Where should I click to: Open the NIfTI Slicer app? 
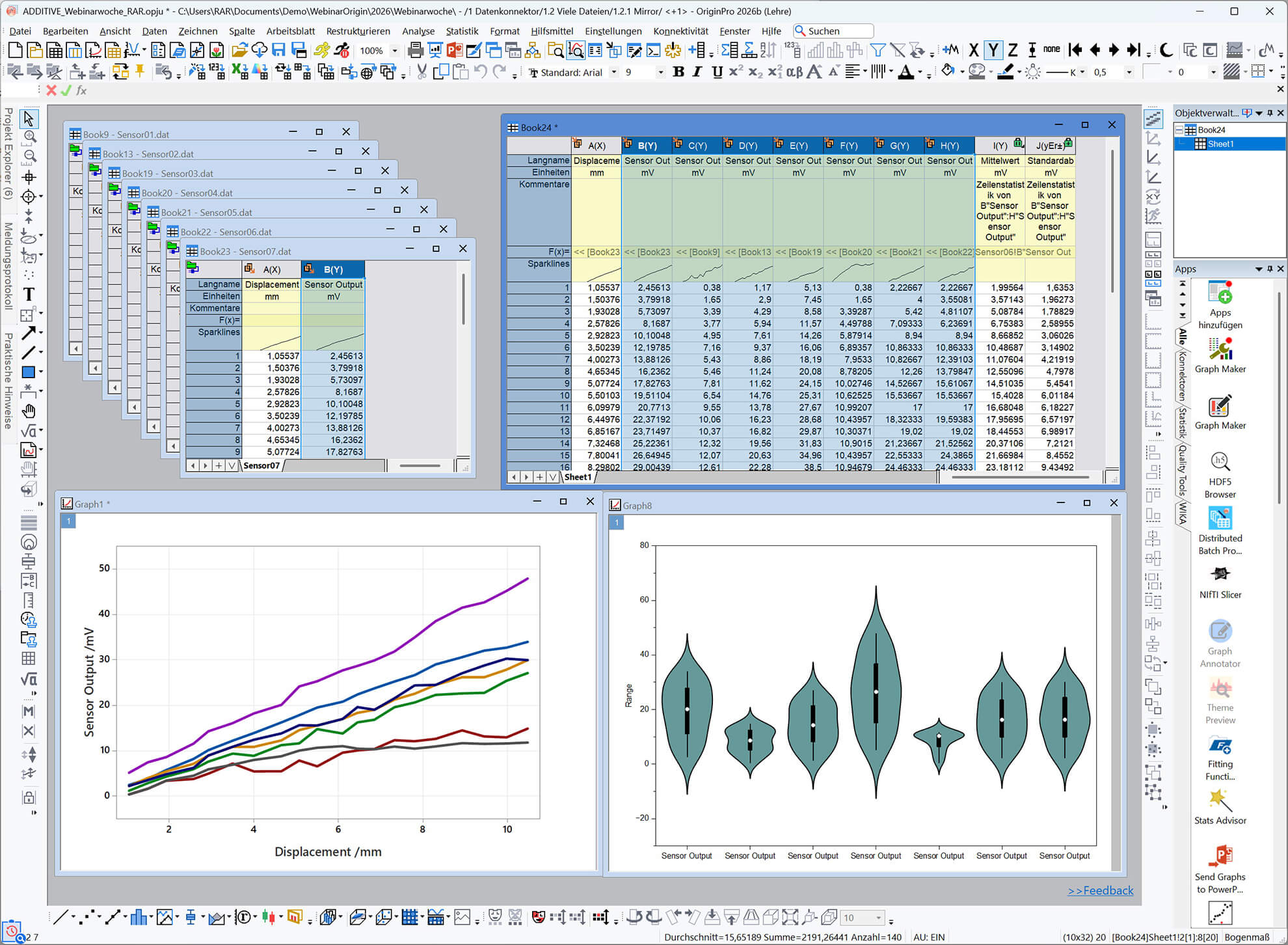1220,582
